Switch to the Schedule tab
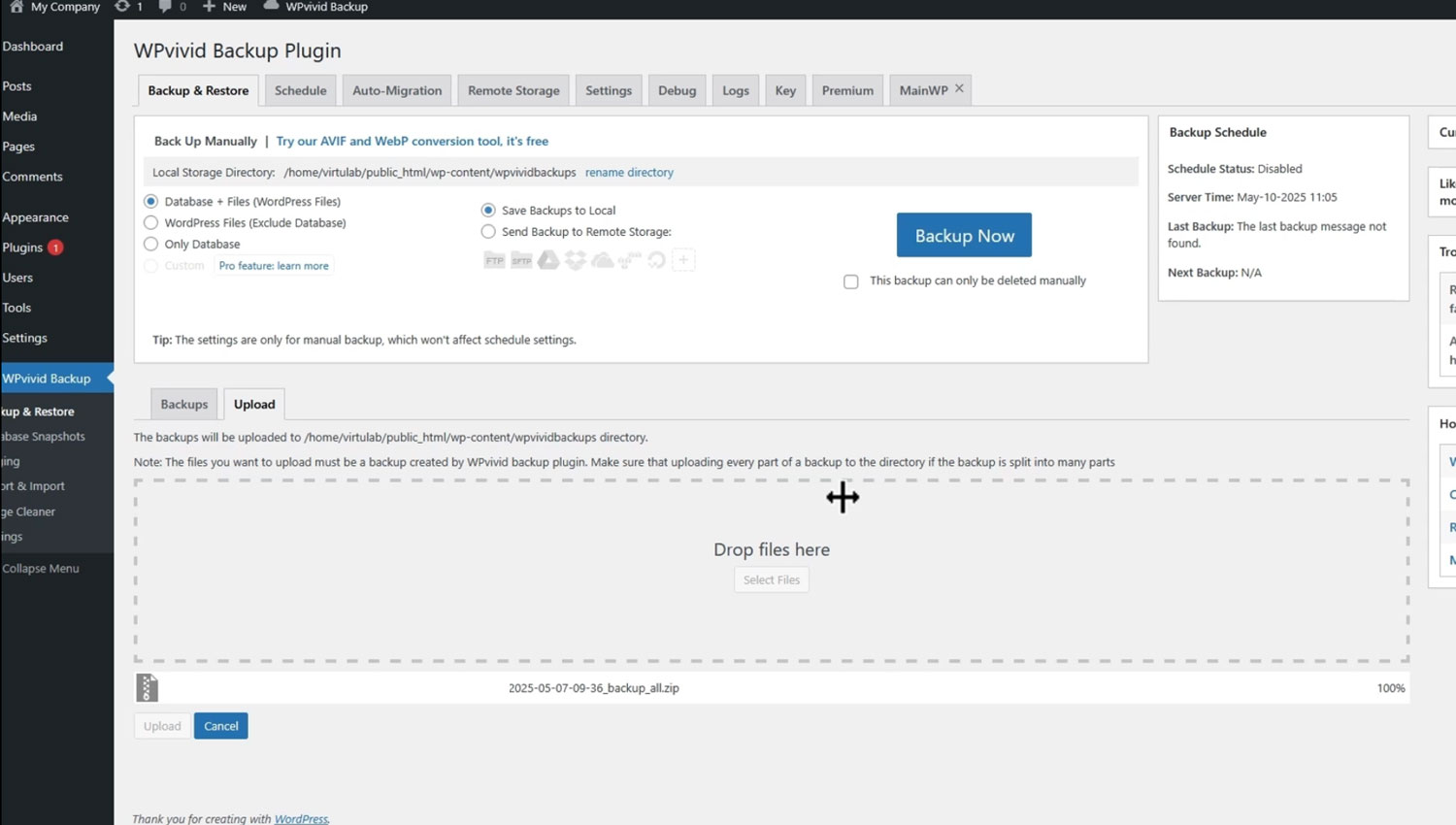Viewport: 1456px width, 825px height. pyautogui.click(x=300, y=90)
